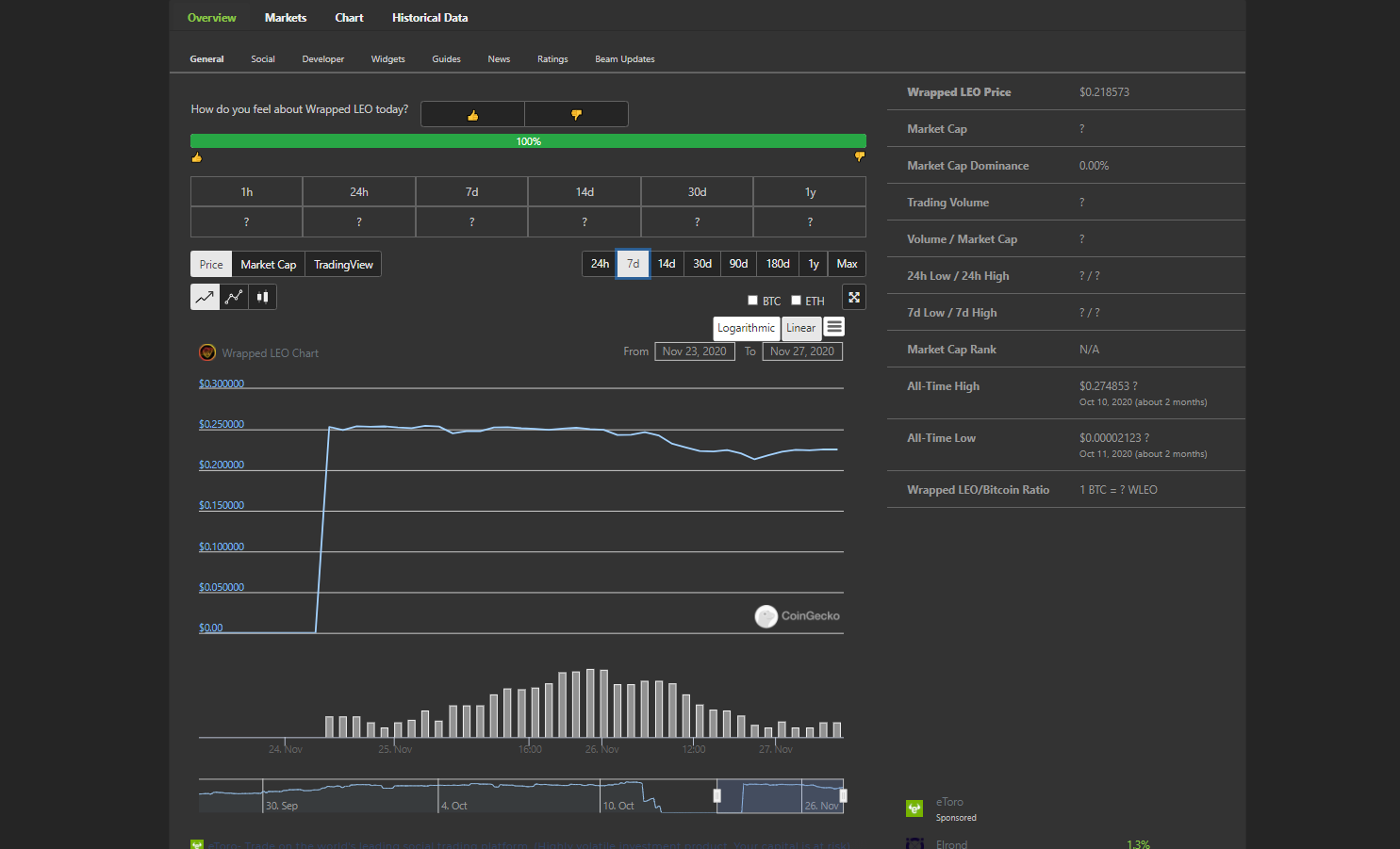Vote thumbs down for Wrapped LEO
This screenshot has width=1400, height=849.
click(576, 114)
